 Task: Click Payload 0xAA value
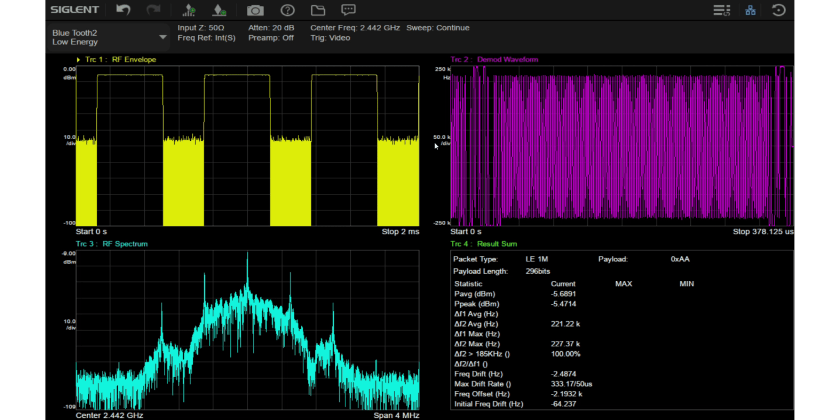680,259
